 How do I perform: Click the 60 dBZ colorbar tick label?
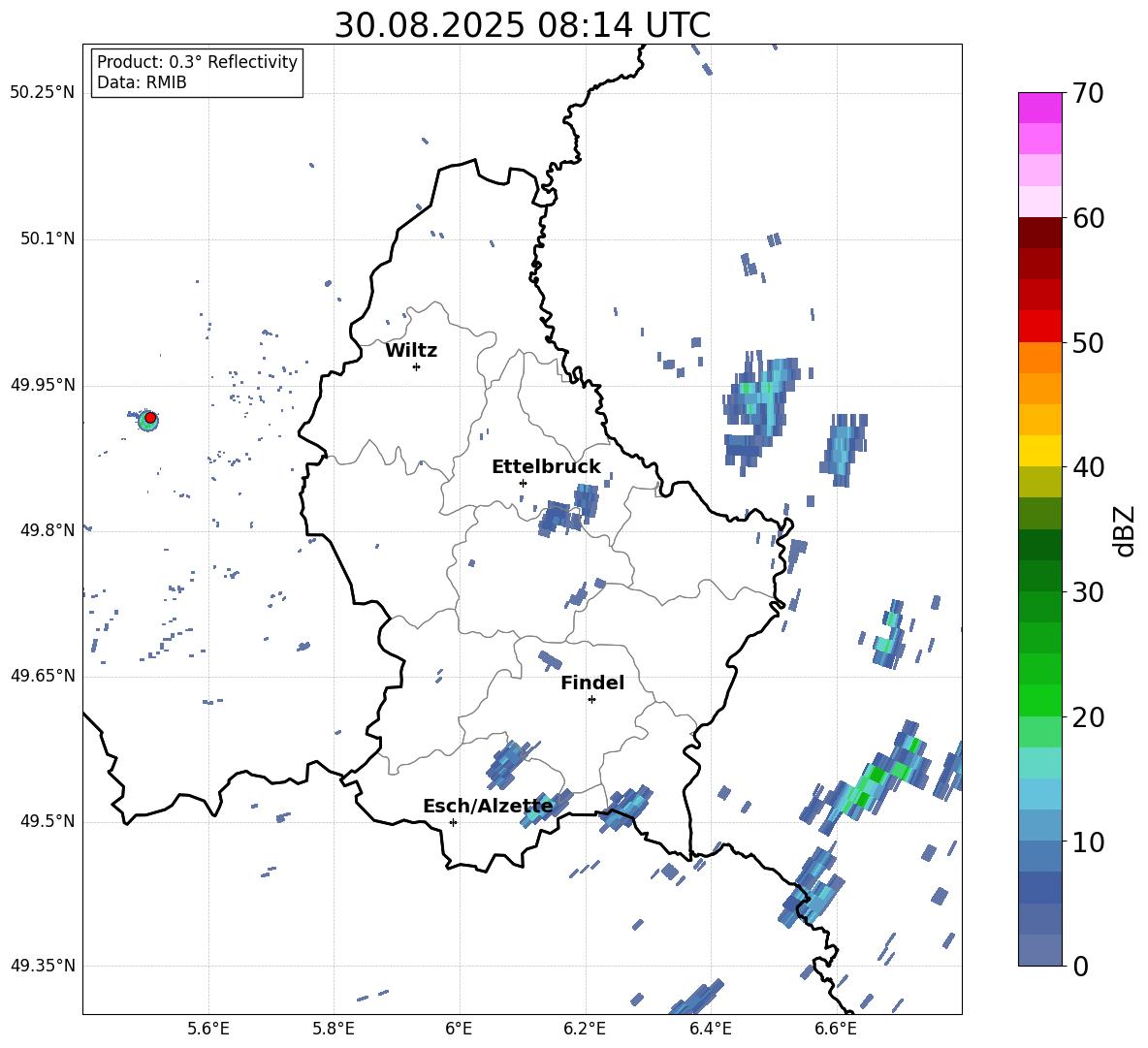point(1088,218)
